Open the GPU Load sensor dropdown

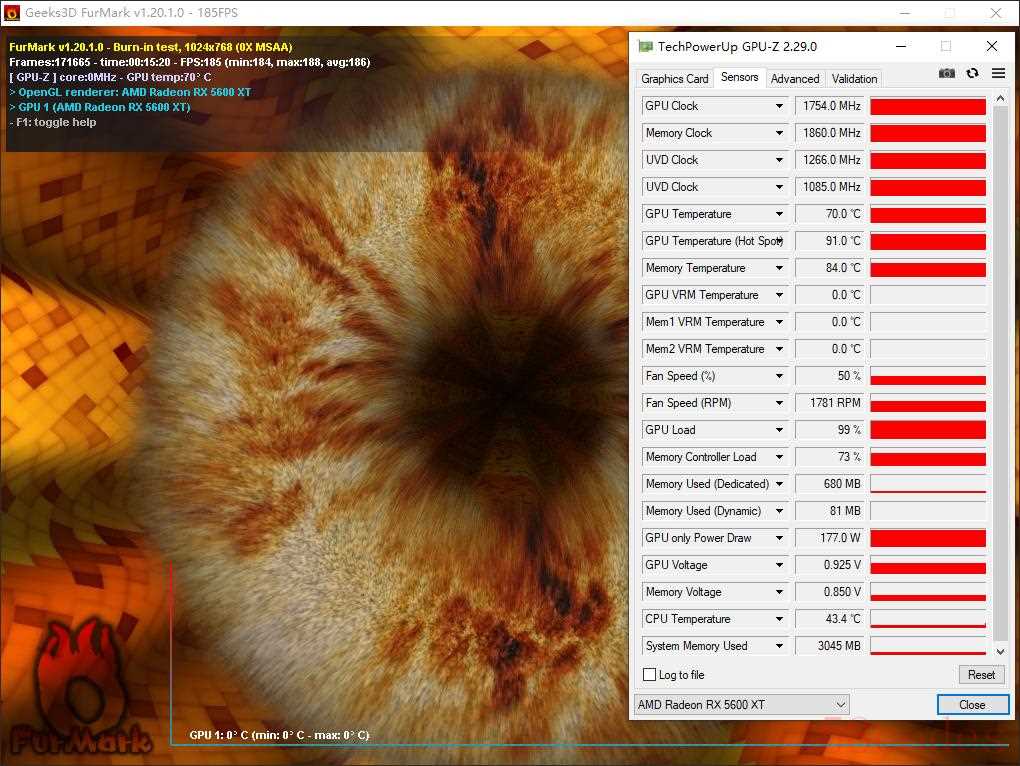(779, 430)
